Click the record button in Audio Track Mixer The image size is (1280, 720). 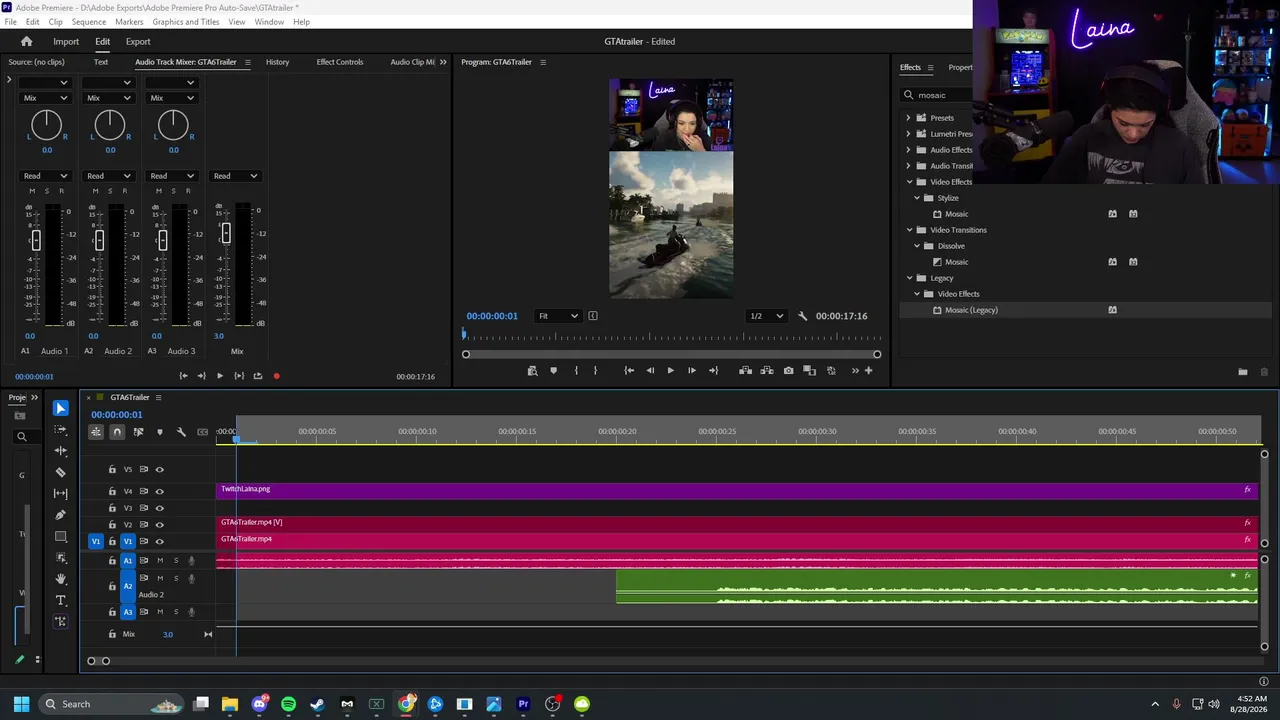click(x=276, y=376)
